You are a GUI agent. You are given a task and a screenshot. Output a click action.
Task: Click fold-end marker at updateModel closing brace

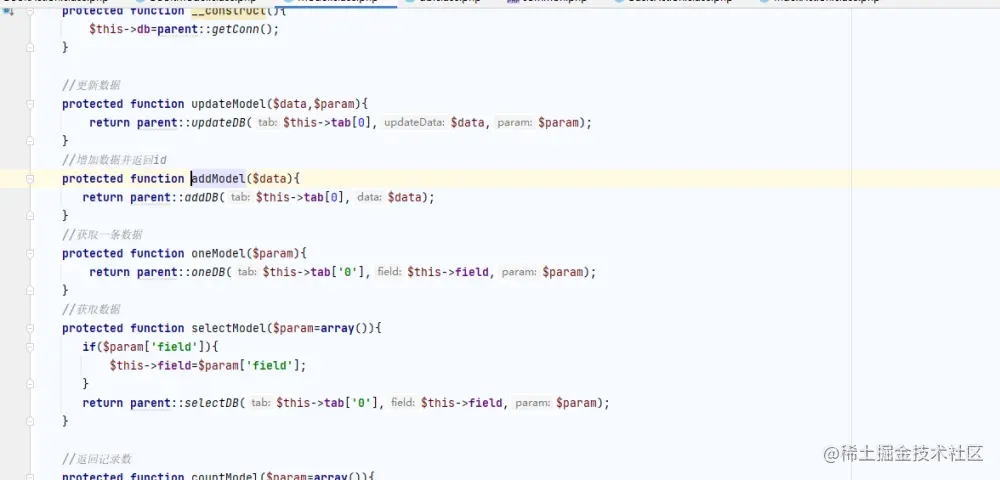(x=29, y=140)
